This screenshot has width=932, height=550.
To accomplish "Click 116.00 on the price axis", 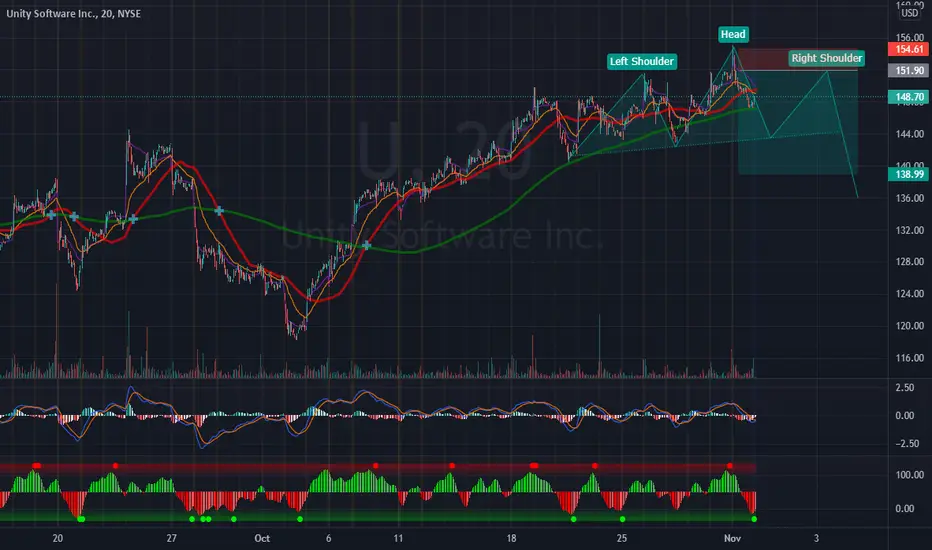I will [x=909, y=358].
